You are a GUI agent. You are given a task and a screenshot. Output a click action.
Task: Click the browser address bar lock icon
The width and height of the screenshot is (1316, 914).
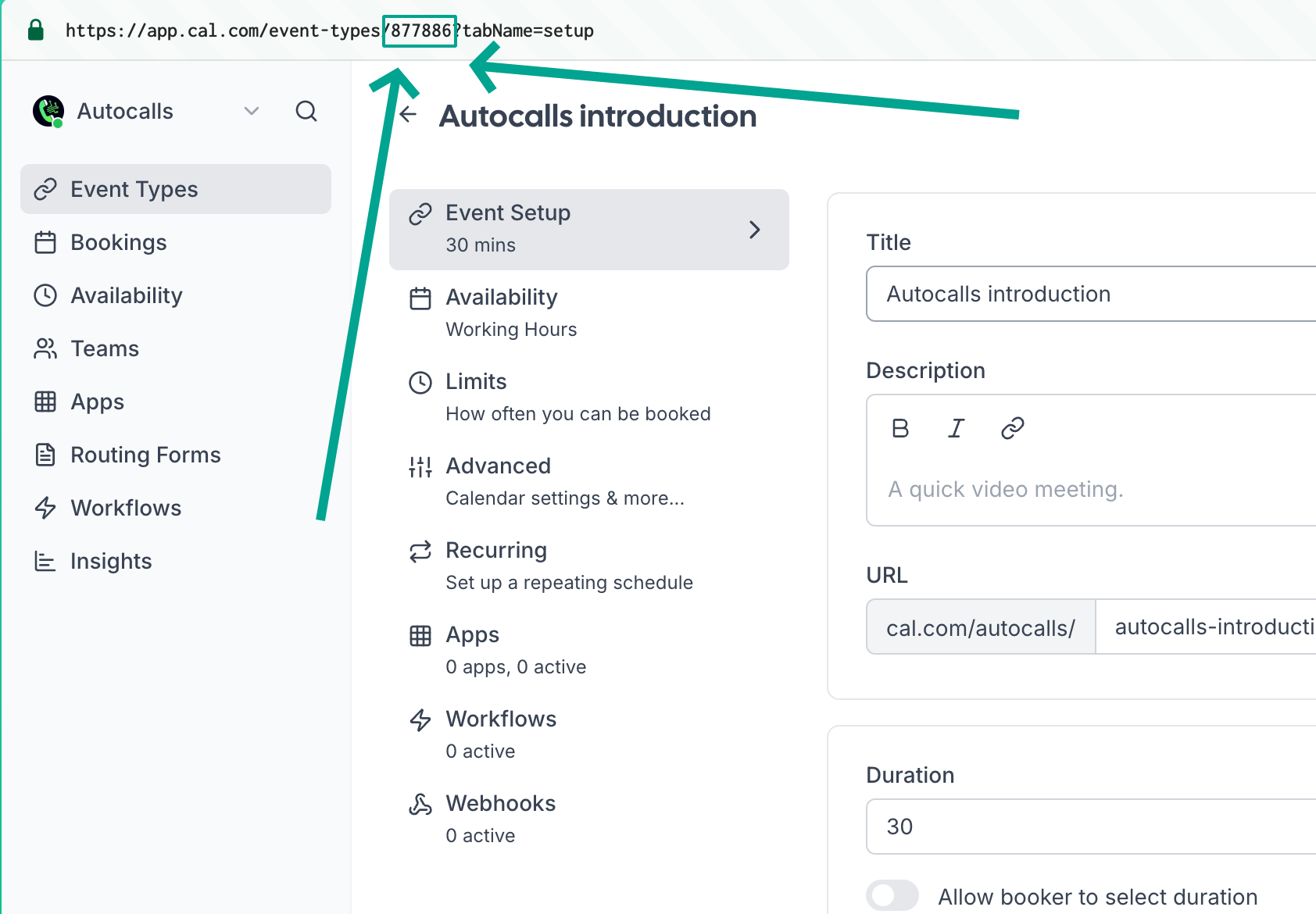[35, 30]
